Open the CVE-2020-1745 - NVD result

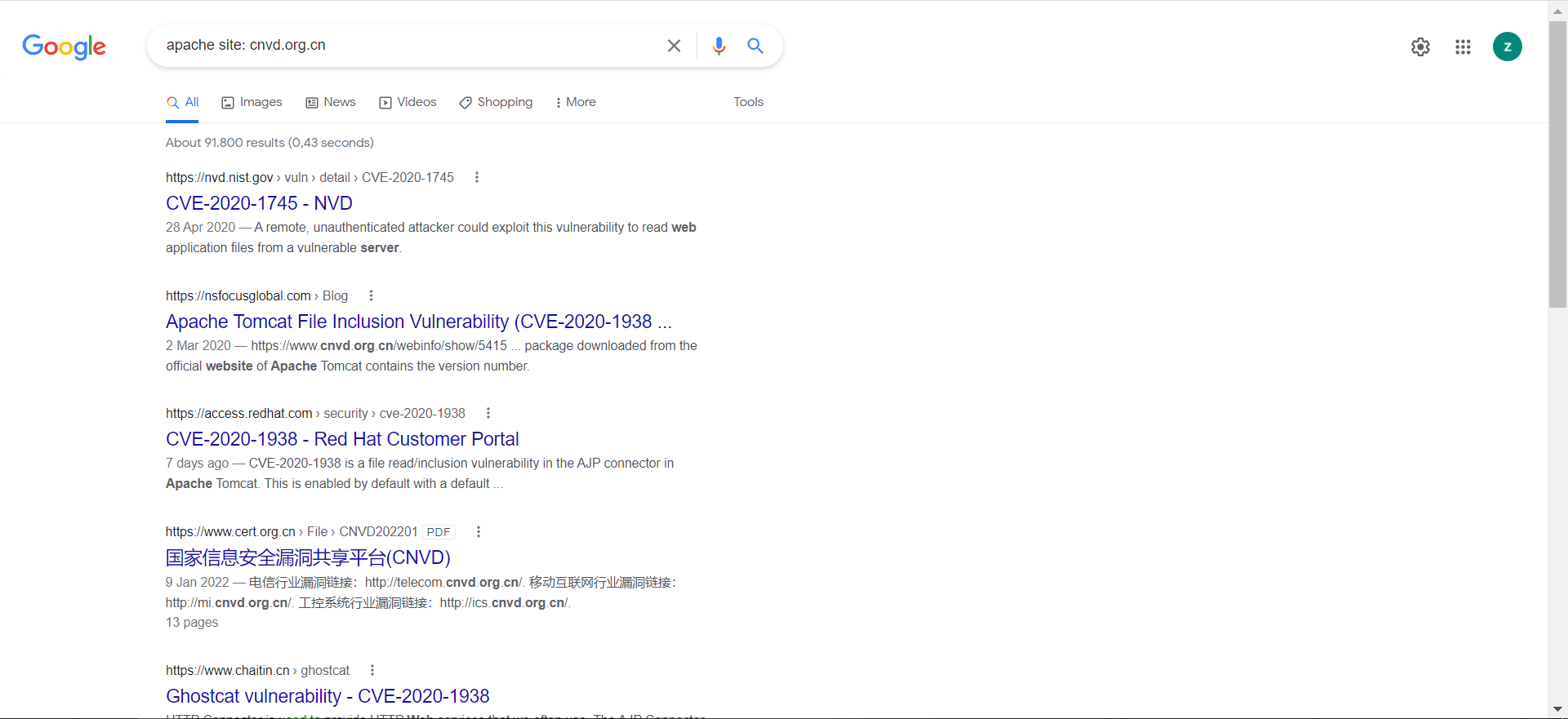pos(259,203)
